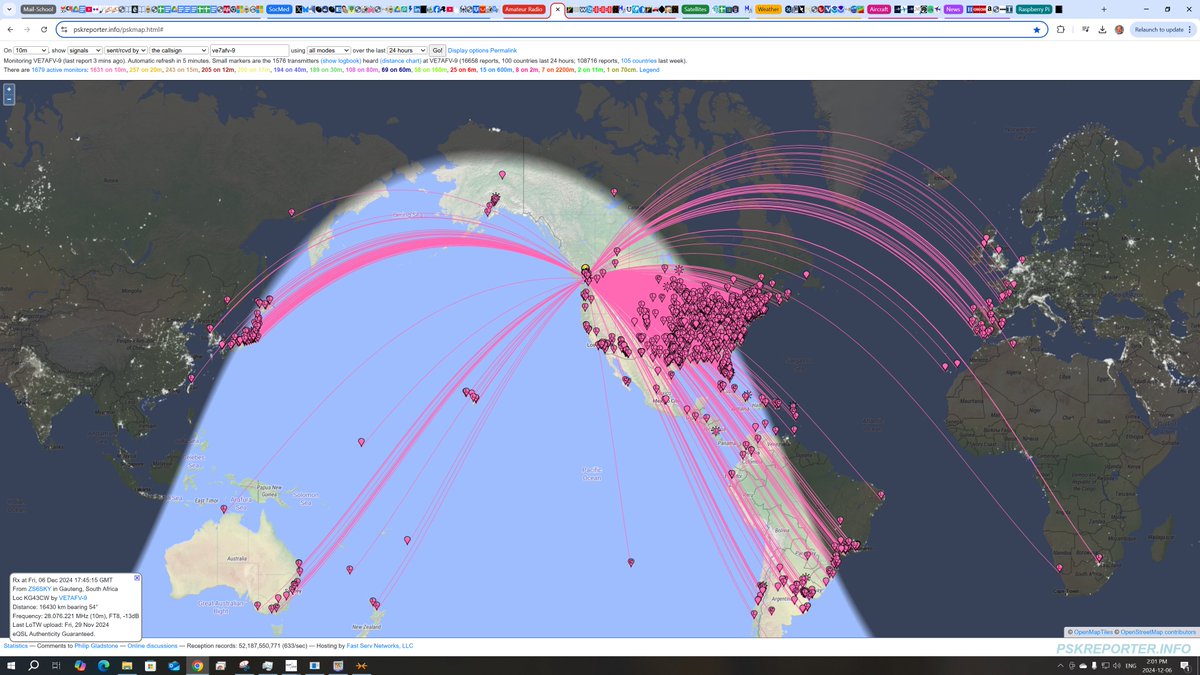The image size is (1200, 675).
Task: Open Chrome media controls icon
Action: [1084, 30]
